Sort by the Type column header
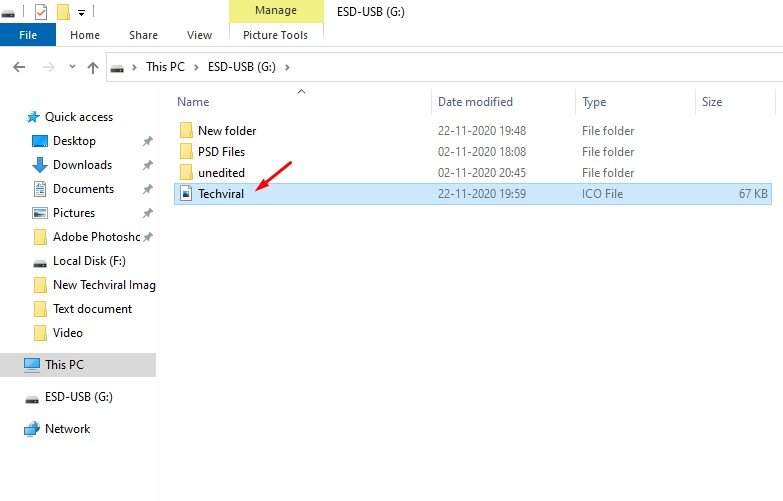Screen dimensions: 783x501 click(x=594, y=102)
